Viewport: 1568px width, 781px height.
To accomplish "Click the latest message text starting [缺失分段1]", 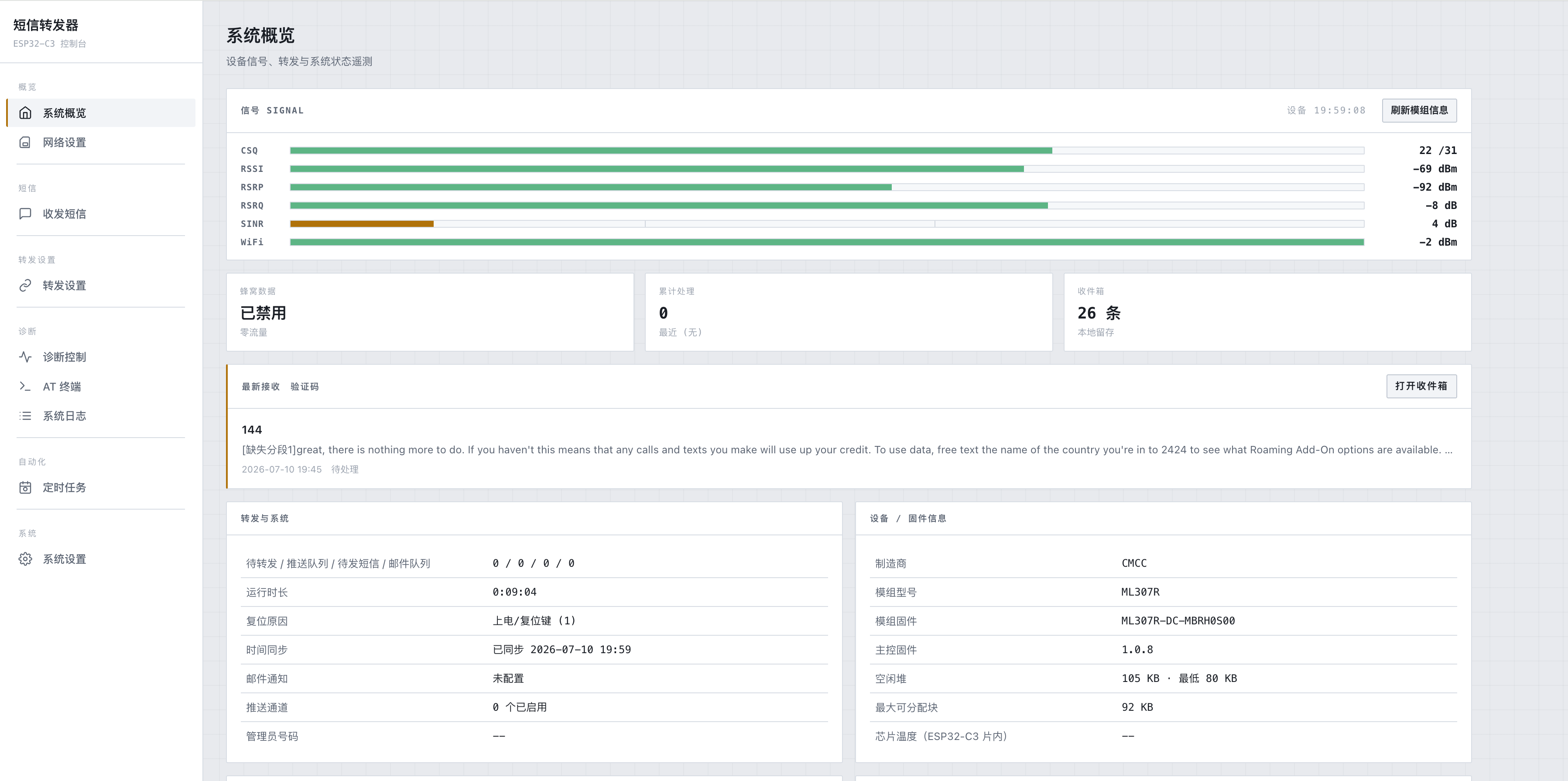I will pyautogui.click(x=847, y=450).
